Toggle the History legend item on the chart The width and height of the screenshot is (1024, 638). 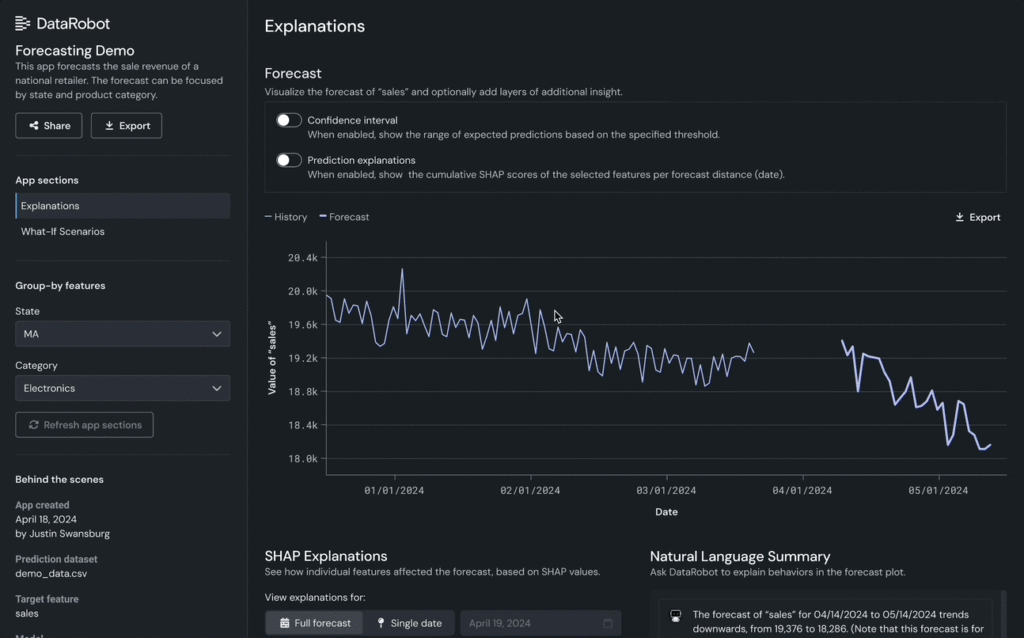[285, 216]
